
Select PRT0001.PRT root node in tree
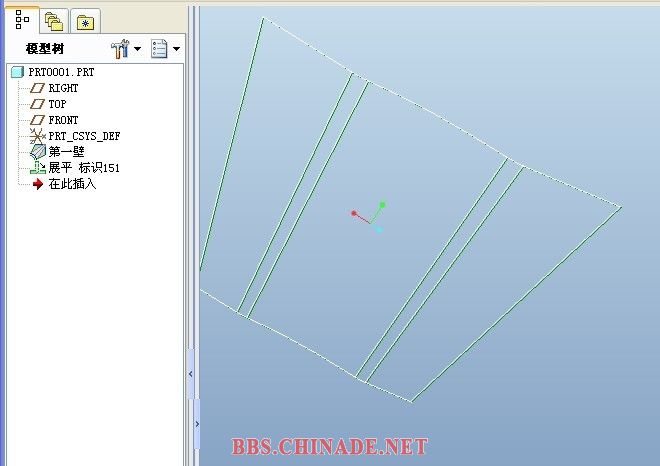60,73
